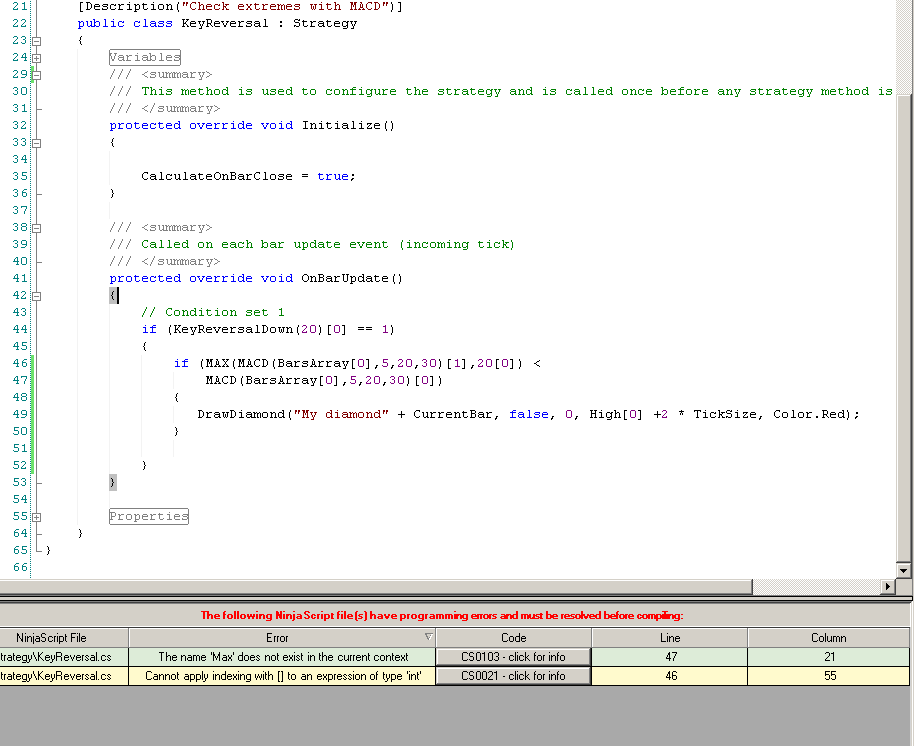This screenshot has width=914, height=746.
Task: Open CS0021 click for info button
Action: click(513, 676)
